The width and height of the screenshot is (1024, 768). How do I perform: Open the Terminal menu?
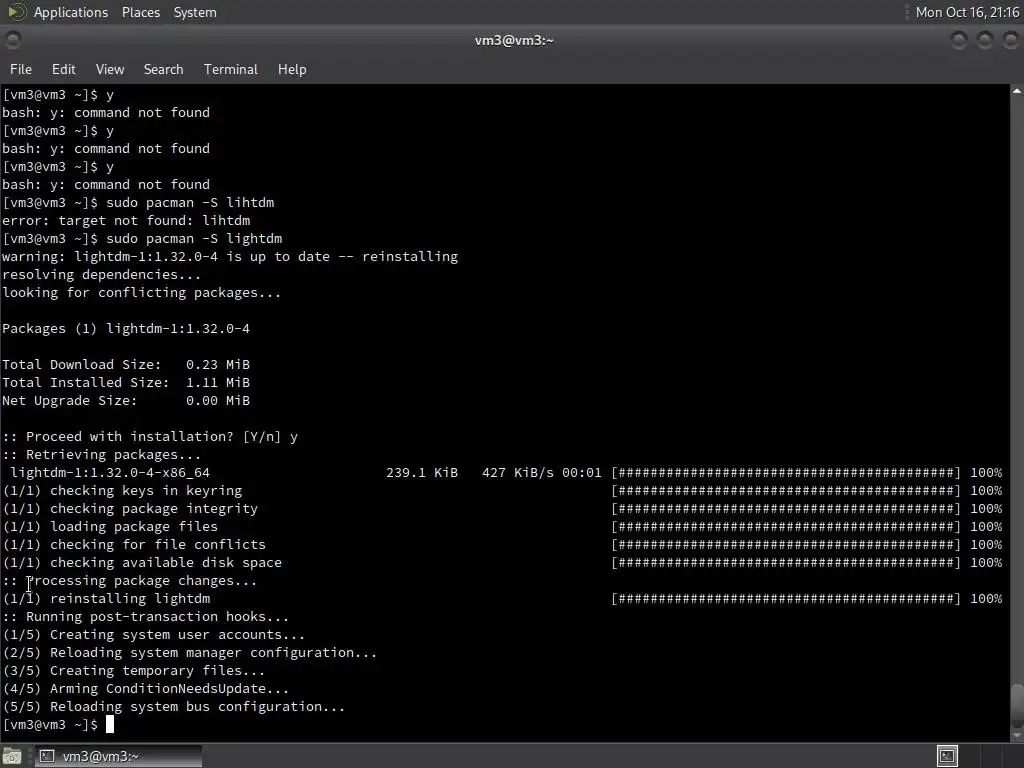(x=231, y=69)
